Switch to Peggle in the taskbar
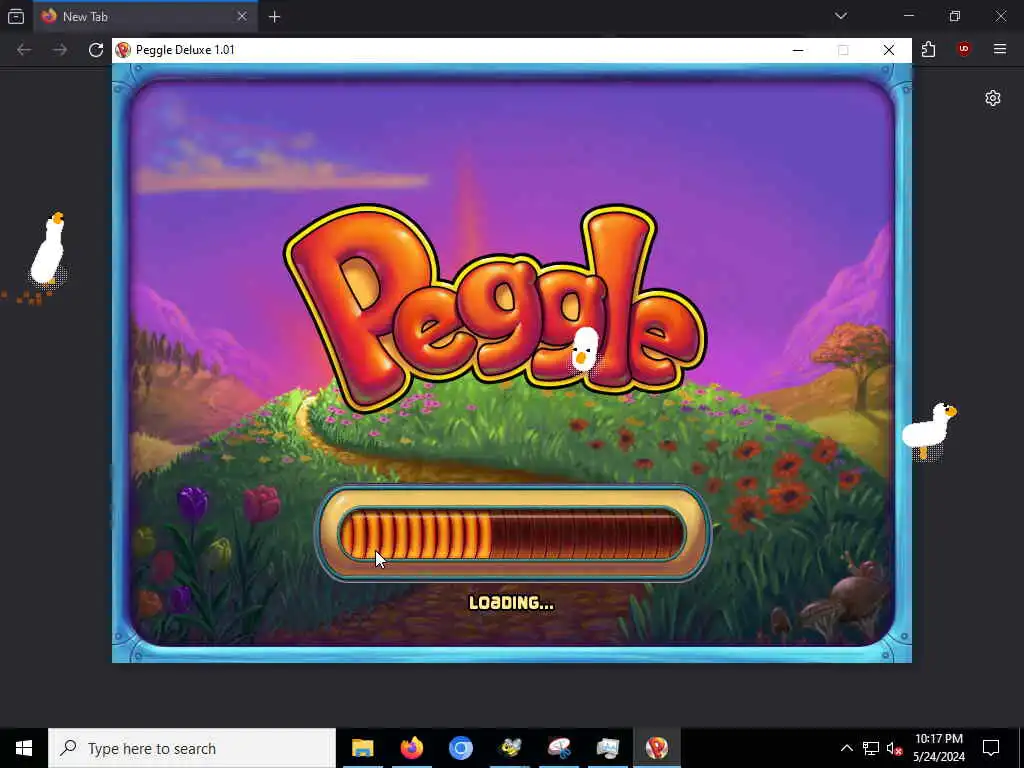This screenshot has width=1024, height=768. click(657, 748)
